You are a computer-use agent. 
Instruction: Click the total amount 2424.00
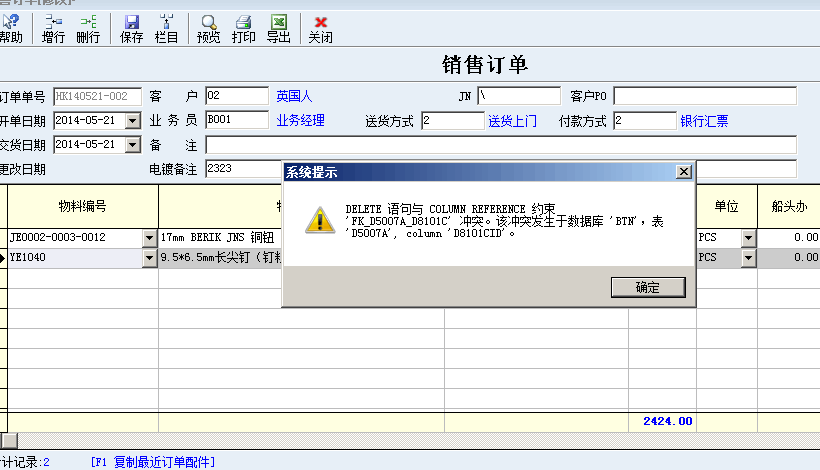pos(668,421)
